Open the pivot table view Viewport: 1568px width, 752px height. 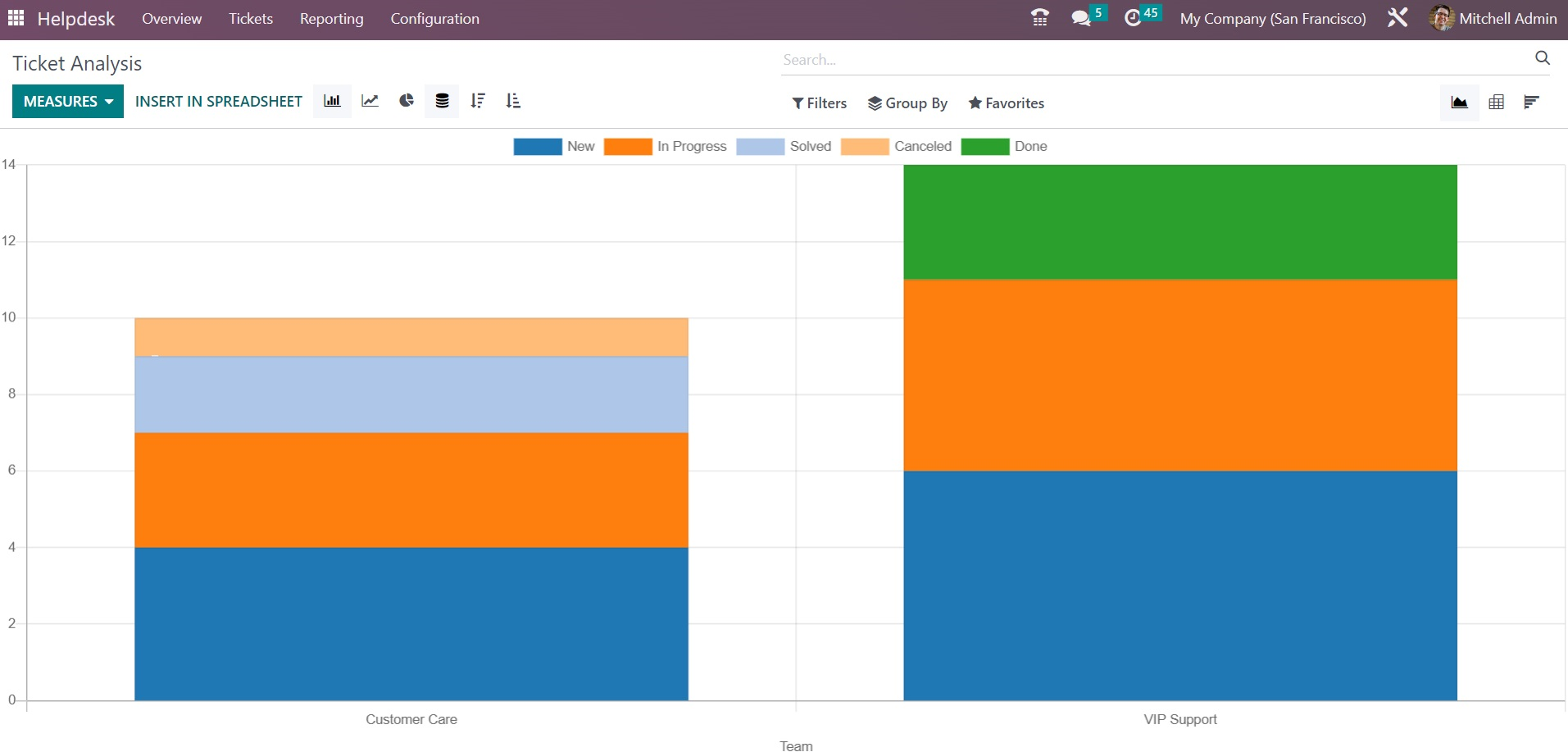1496,103
